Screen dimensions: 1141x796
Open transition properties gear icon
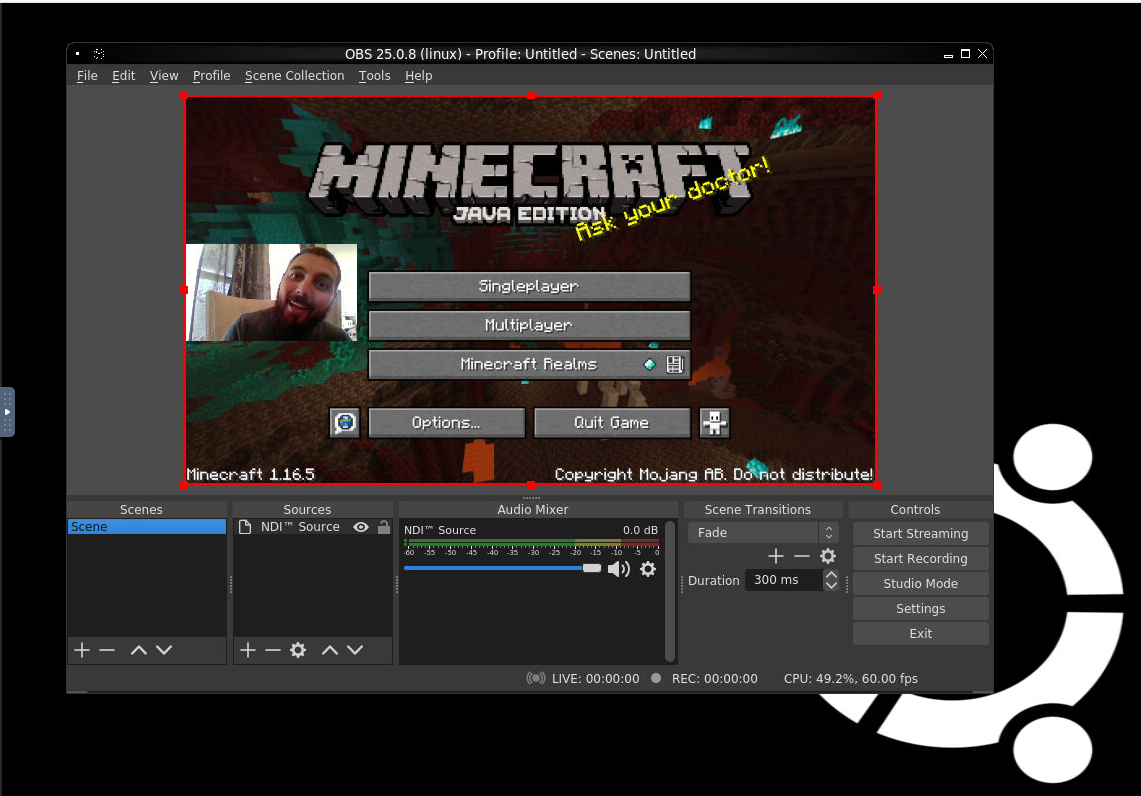click(x=828, y=557)
